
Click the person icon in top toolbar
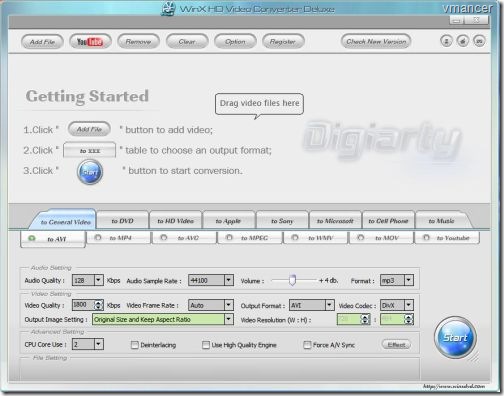(446, 41)
